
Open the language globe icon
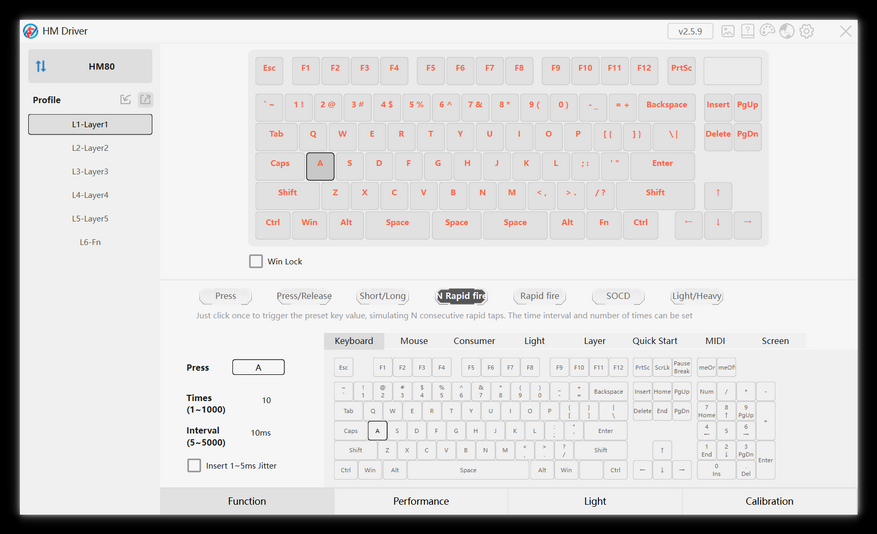click(x=787, y=31)
